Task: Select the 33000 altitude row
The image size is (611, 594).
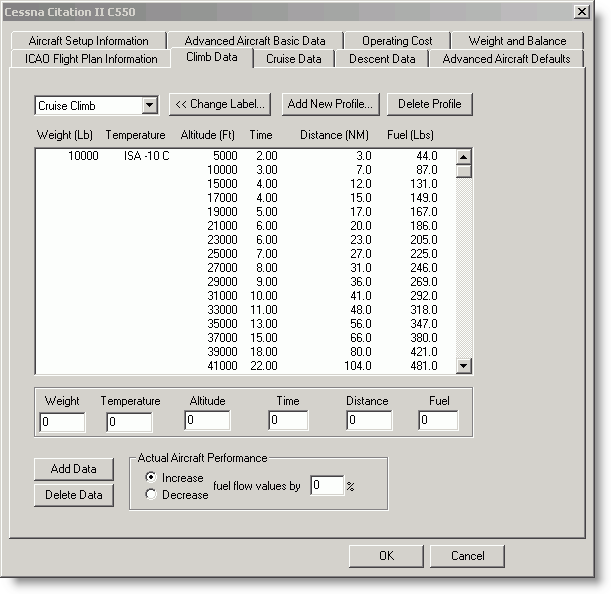Action: pos(245,310)
